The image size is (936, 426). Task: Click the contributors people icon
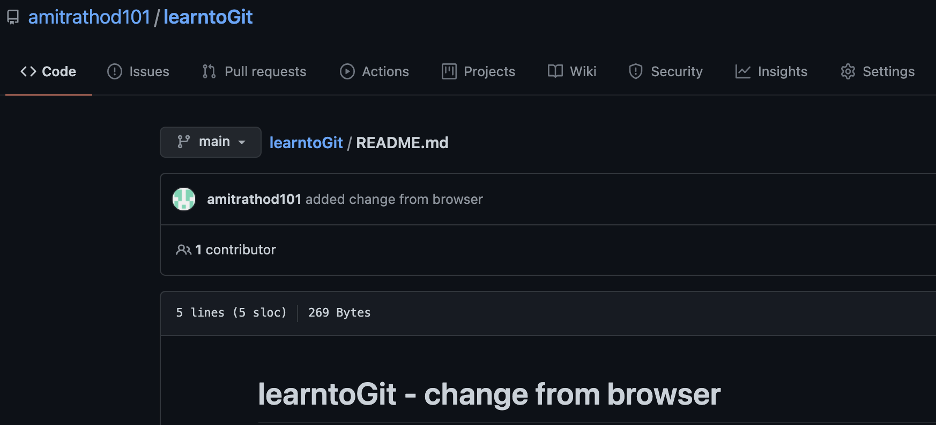tap(183, 250)
